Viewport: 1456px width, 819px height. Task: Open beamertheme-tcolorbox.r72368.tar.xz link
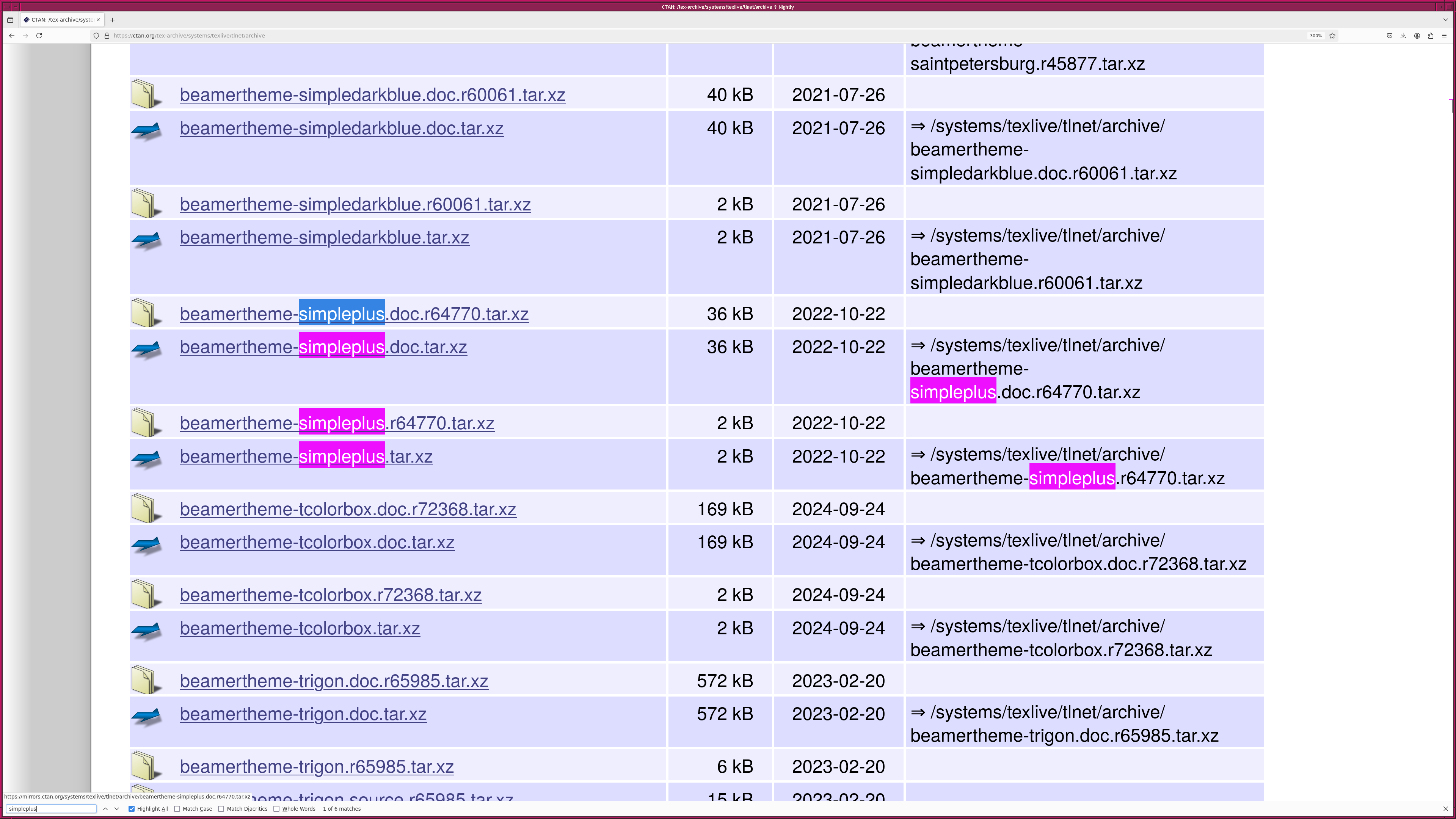pyautogui.click(x=331, y=595)
